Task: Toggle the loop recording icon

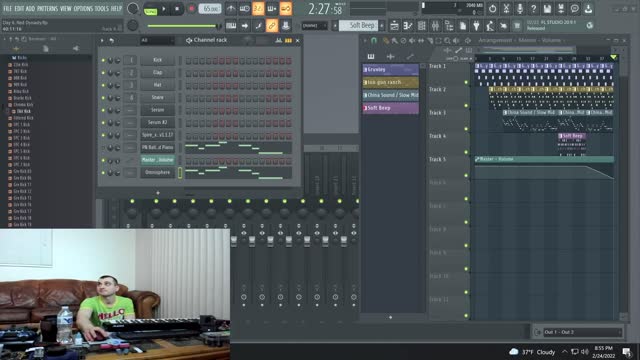Action: pyautogui.click(x=286, y=9)
